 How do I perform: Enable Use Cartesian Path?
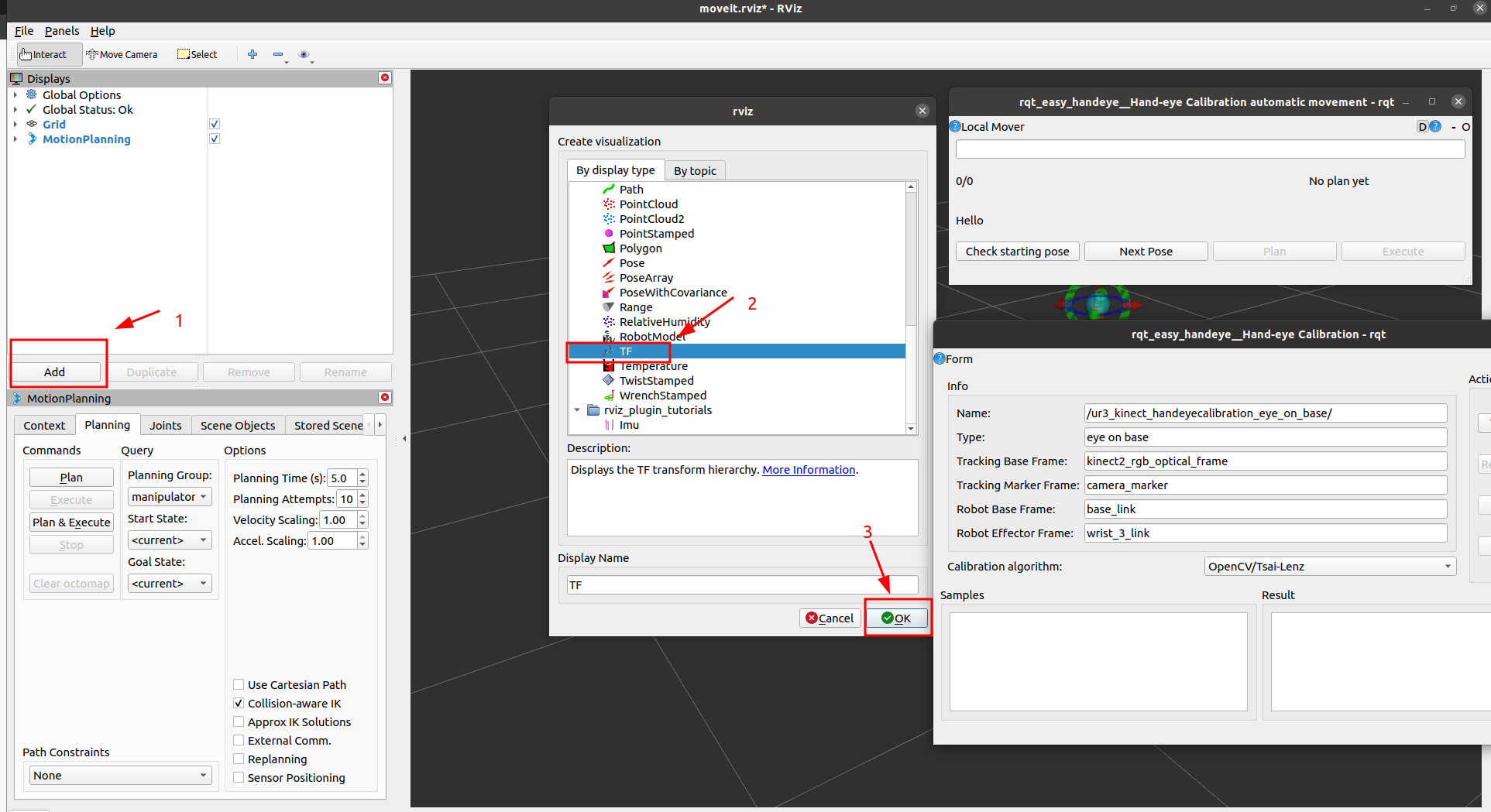239,684
